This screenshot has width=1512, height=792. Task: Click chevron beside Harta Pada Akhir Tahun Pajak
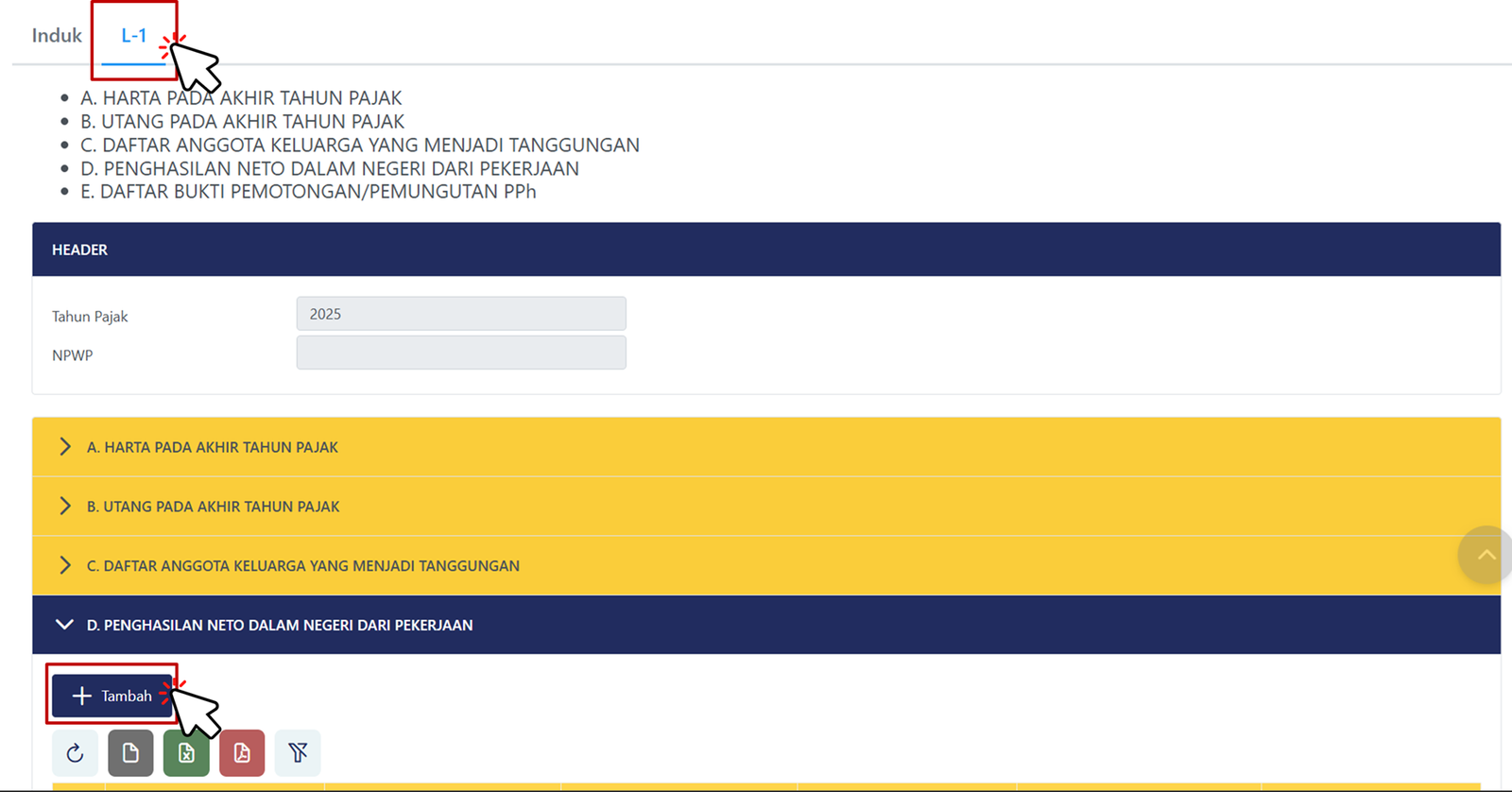pos(64,447)
